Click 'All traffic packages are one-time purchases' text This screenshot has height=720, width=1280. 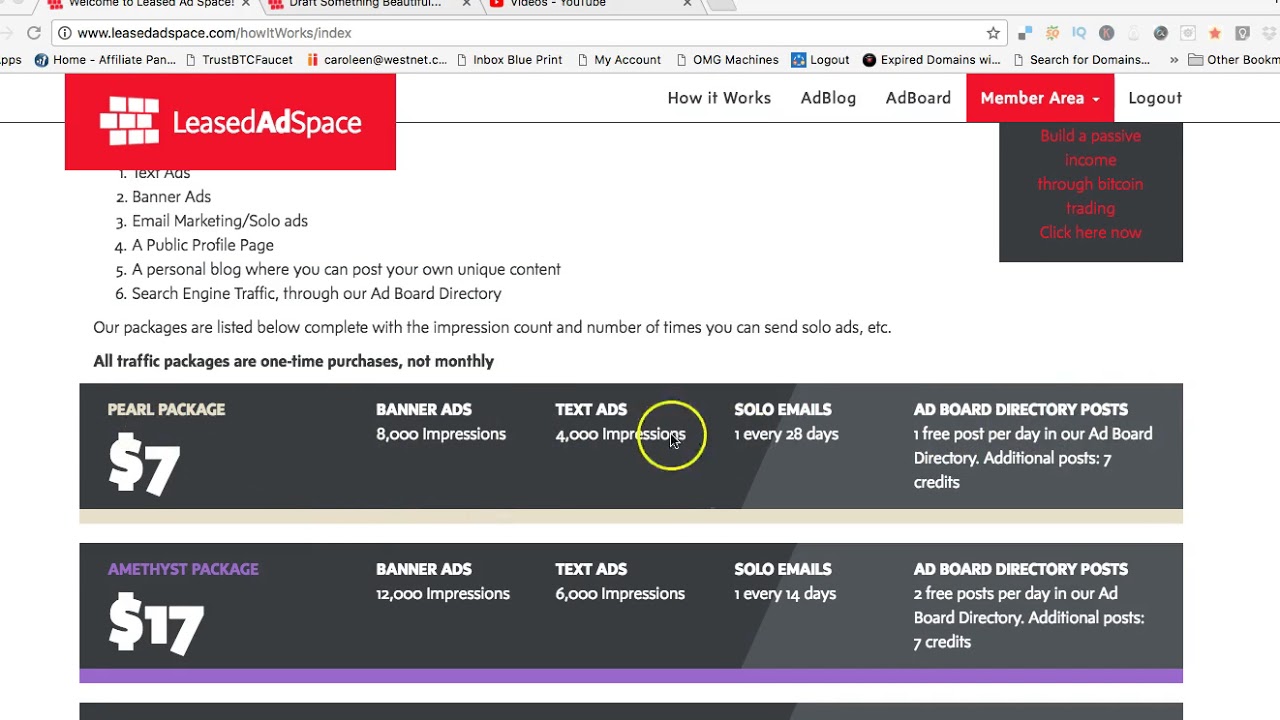point(293,361)
